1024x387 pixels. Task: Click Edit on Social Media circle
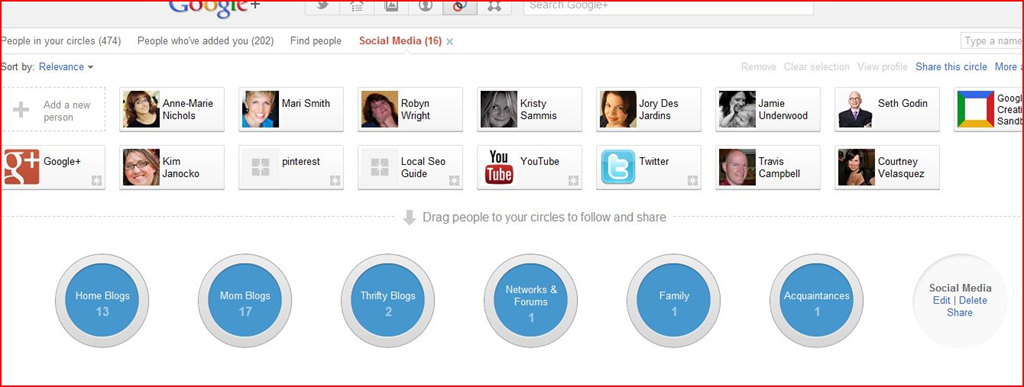pos(941,300)
